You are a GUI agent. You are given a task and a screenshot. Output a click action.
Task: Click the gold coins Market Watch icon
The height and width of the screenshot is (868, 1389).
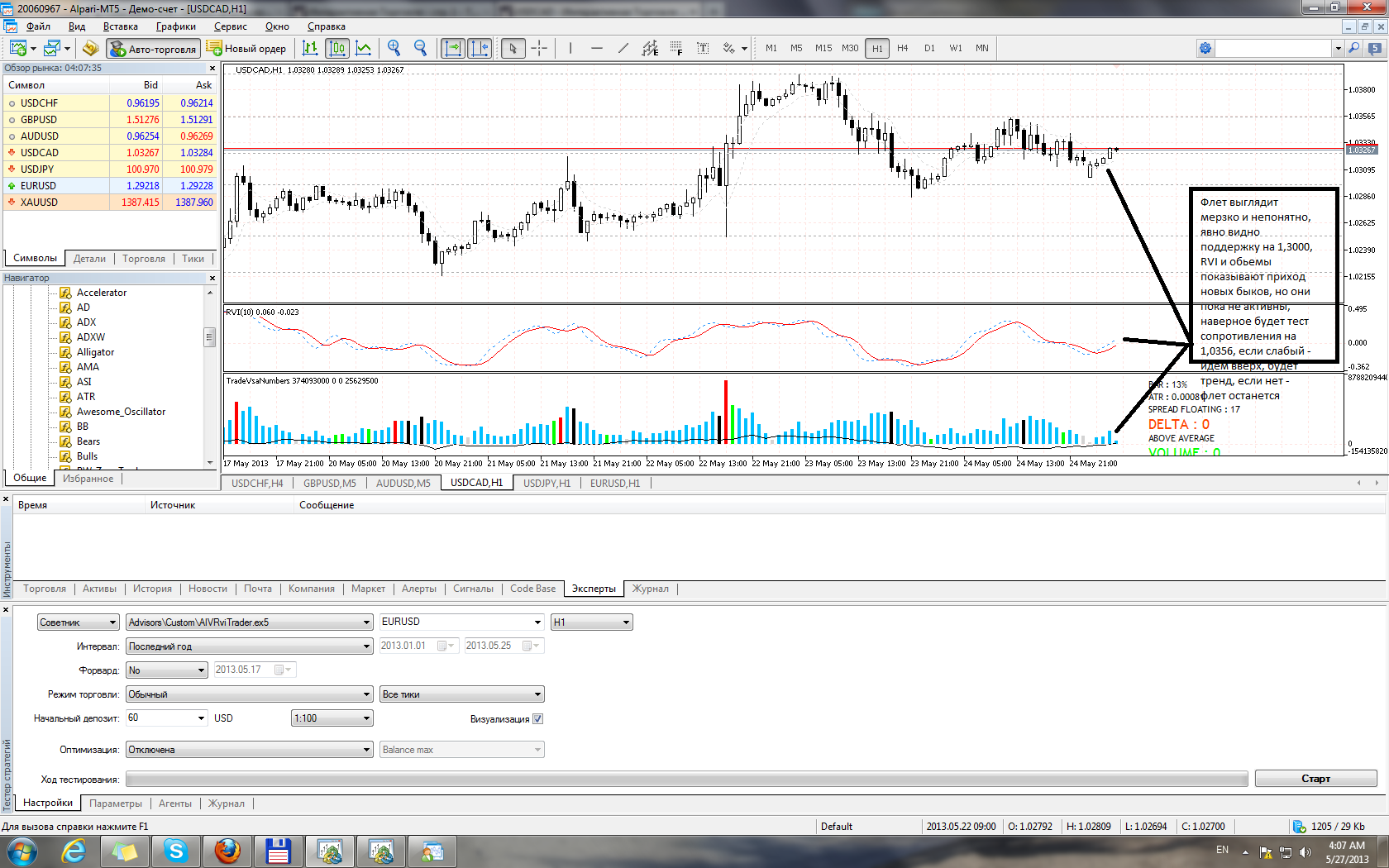click(x=91, y=48)
